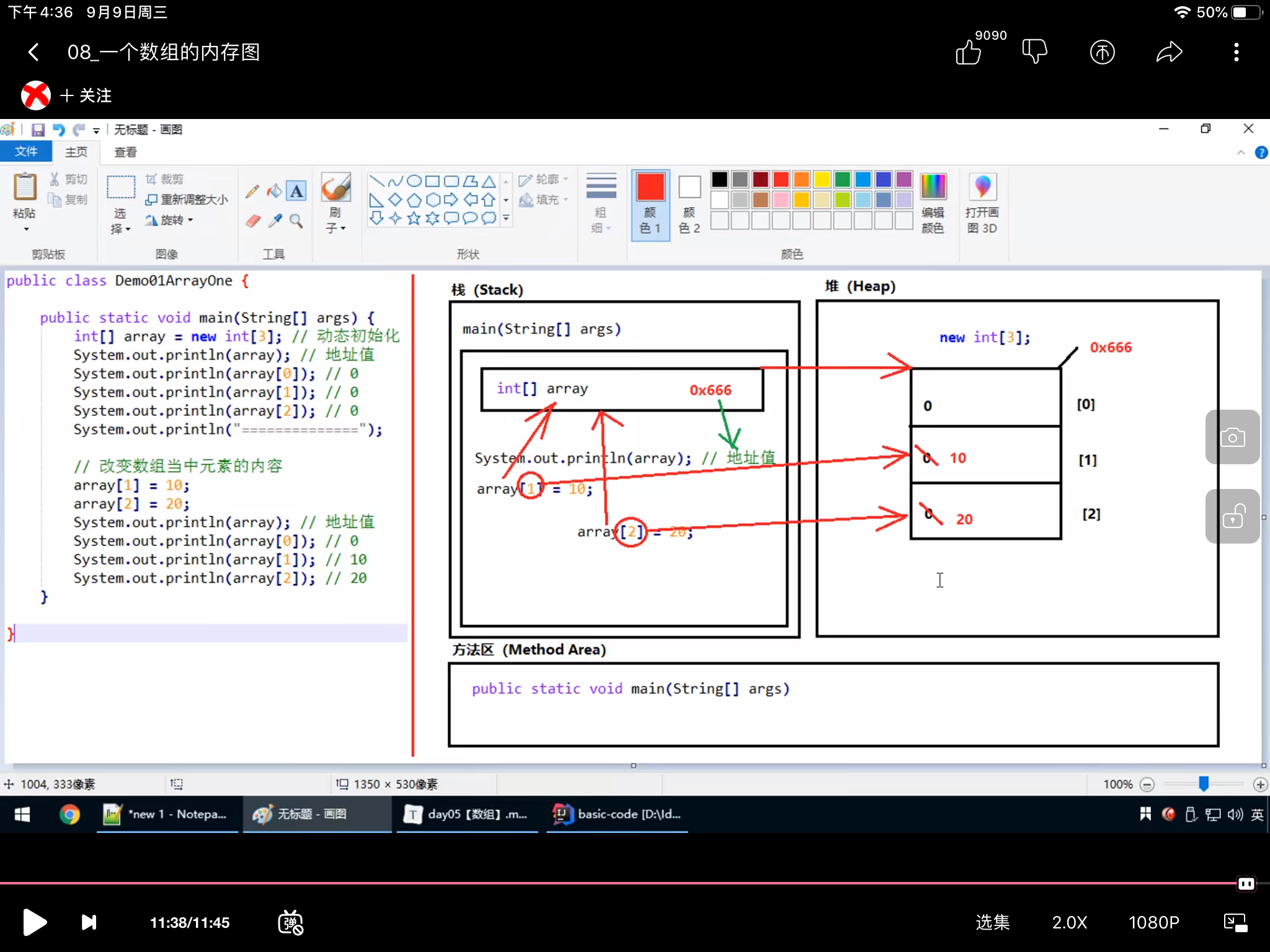The height and width of the screenshot is (952, 1270).
Task: Enter picture-in-picture mode icon
Action: [1235, 922]
